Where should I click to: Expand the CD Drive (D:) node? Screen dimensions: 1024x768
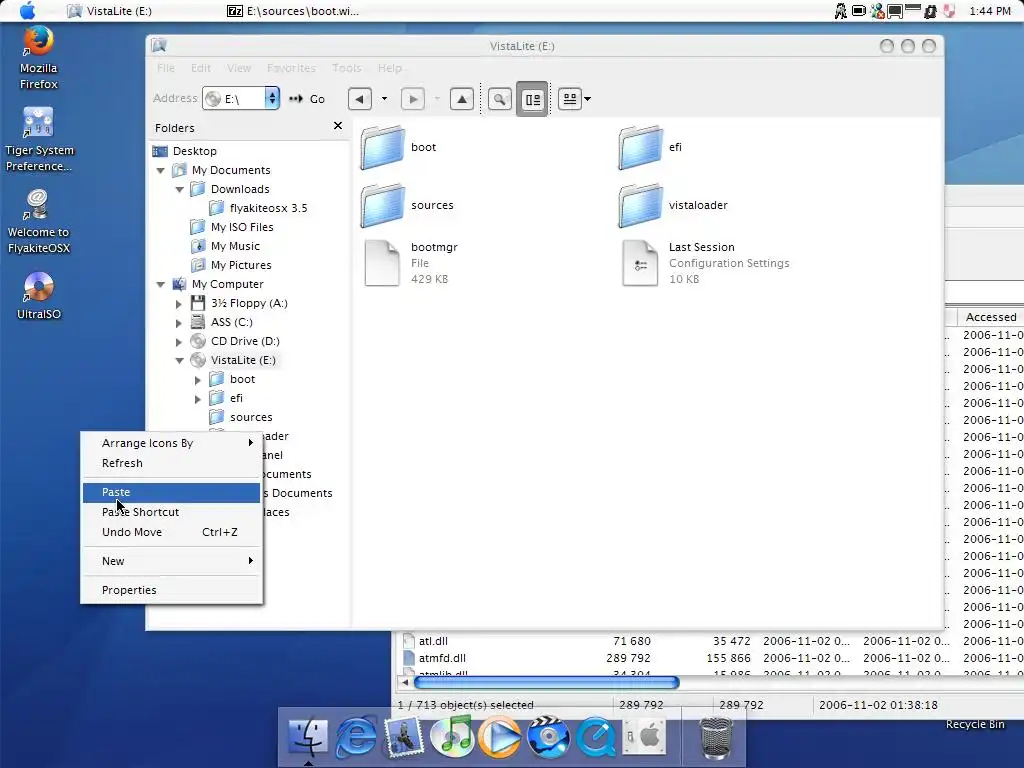click(x=179, y=342)
